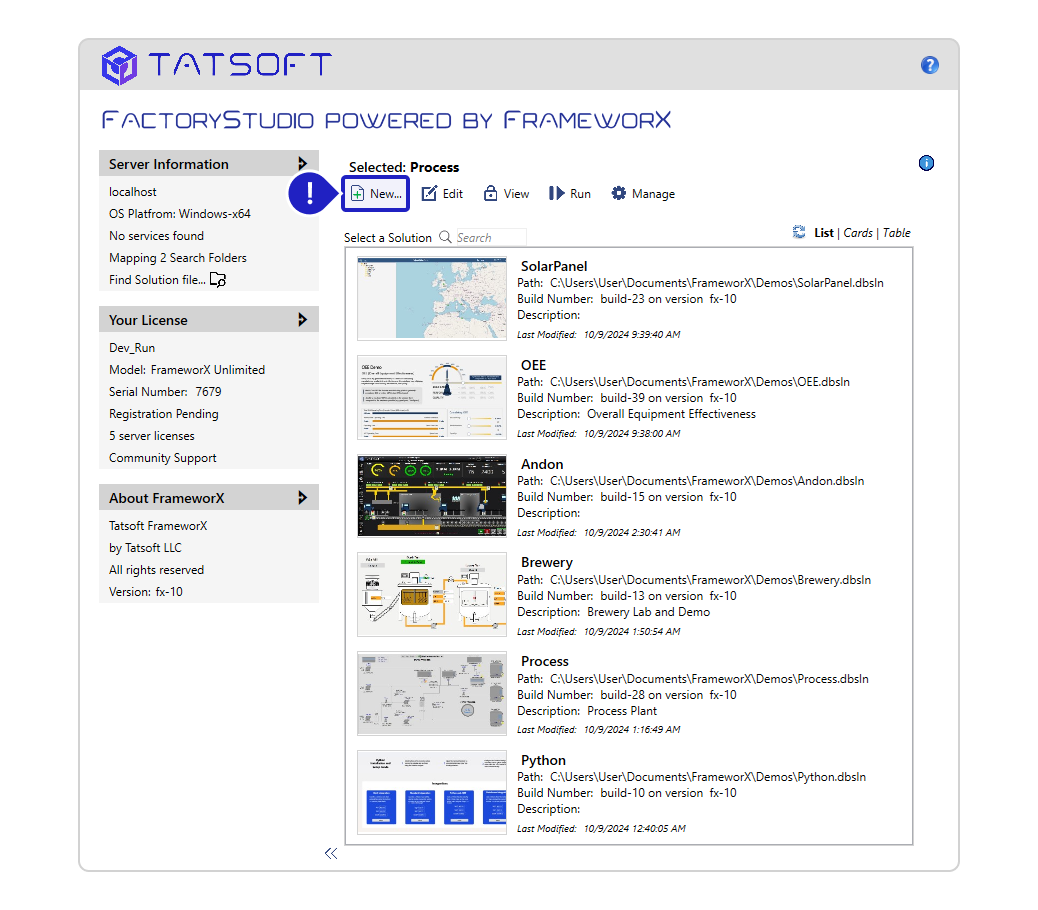Focus the solution Search field

(x=491, y=237)
